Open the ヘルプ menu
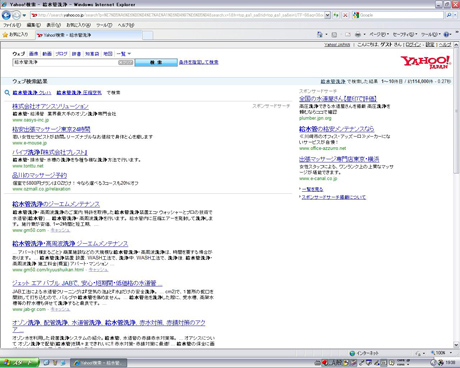Image resolution: width=460 pixels, height=368 pixels. [126, 25]
